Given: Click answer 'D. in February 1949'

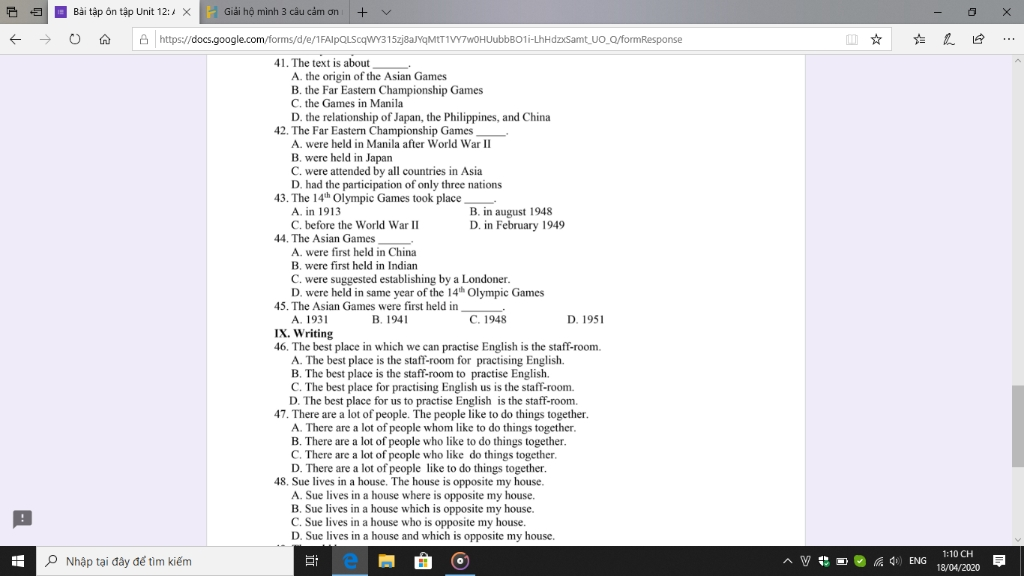Looking at the screenshot, I should coord(517,225).
